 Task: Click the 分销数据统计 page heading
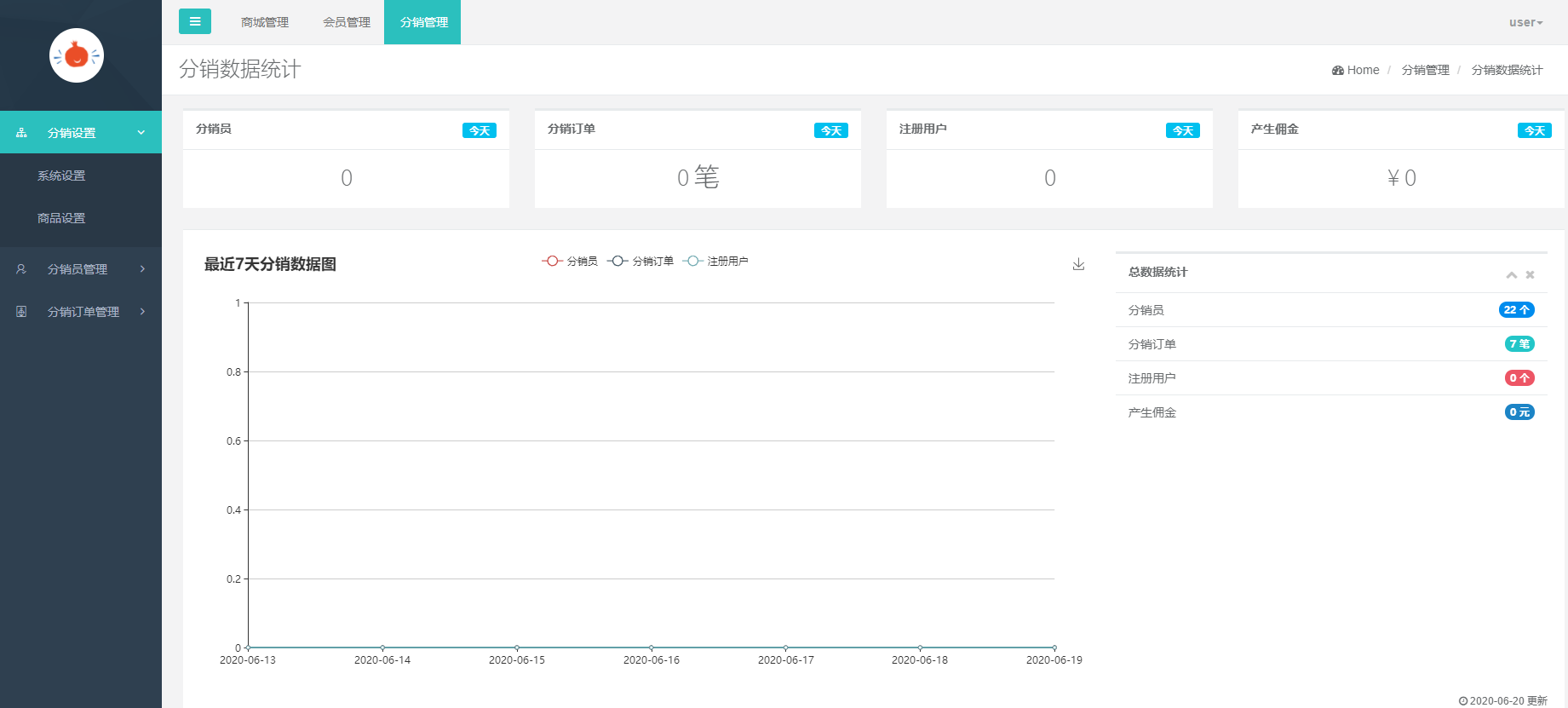[240, 69]
